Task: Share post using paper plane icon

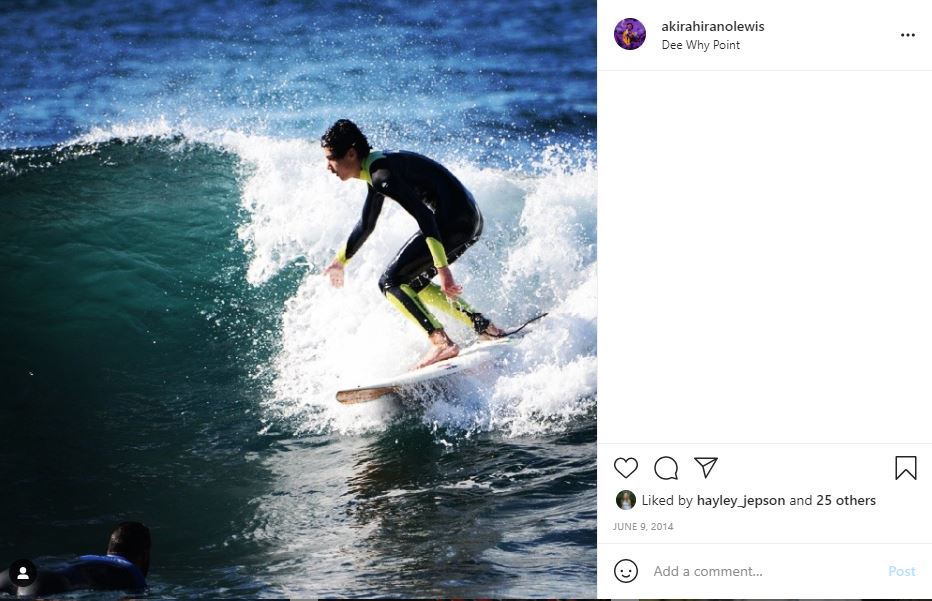Action: 706,467
